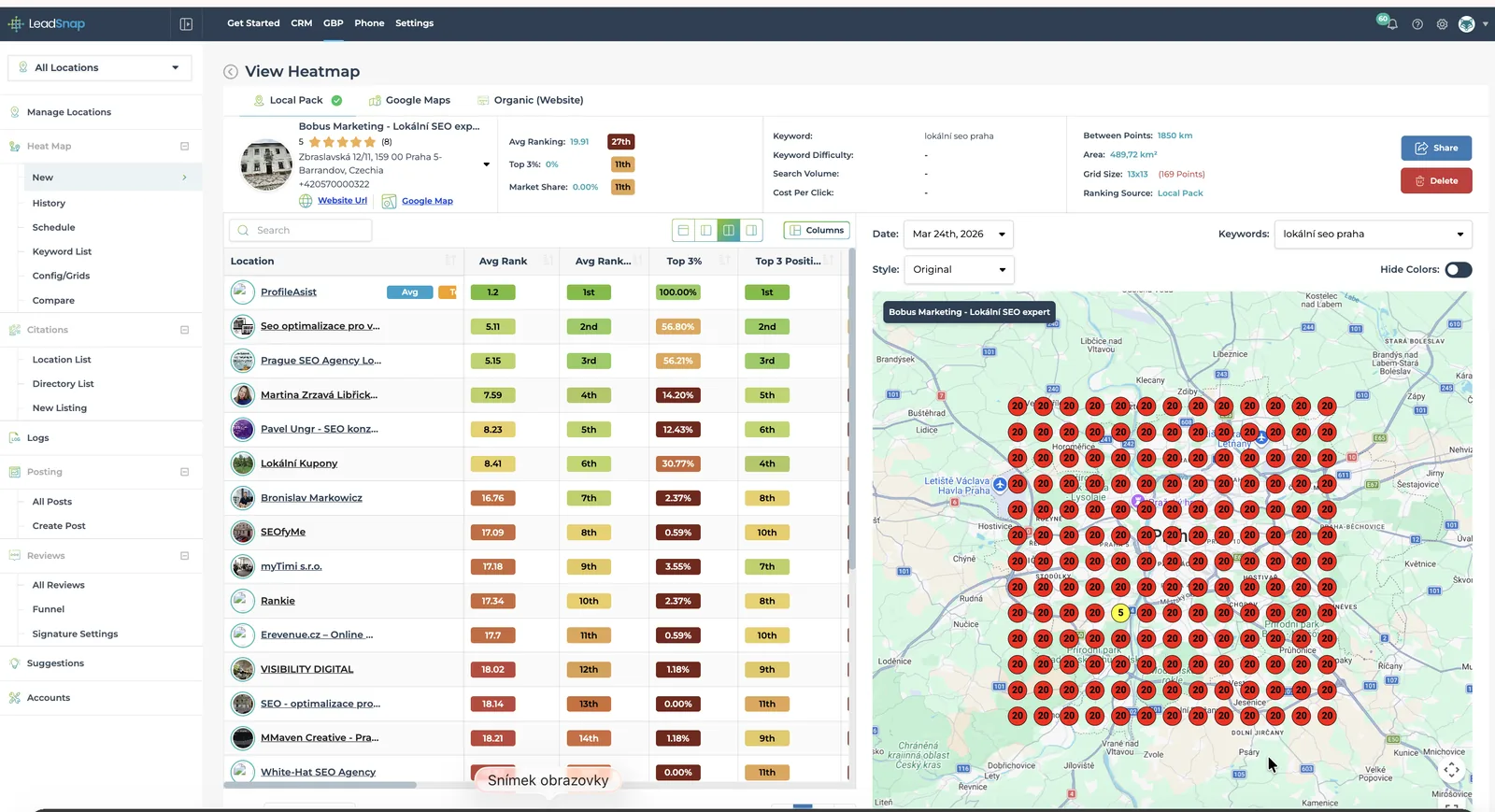The width and height of the screenshot is (1495, 812).
Task: Collapse the Posting sidebar section
Action: pyautogui.click(x=184, y=472)
